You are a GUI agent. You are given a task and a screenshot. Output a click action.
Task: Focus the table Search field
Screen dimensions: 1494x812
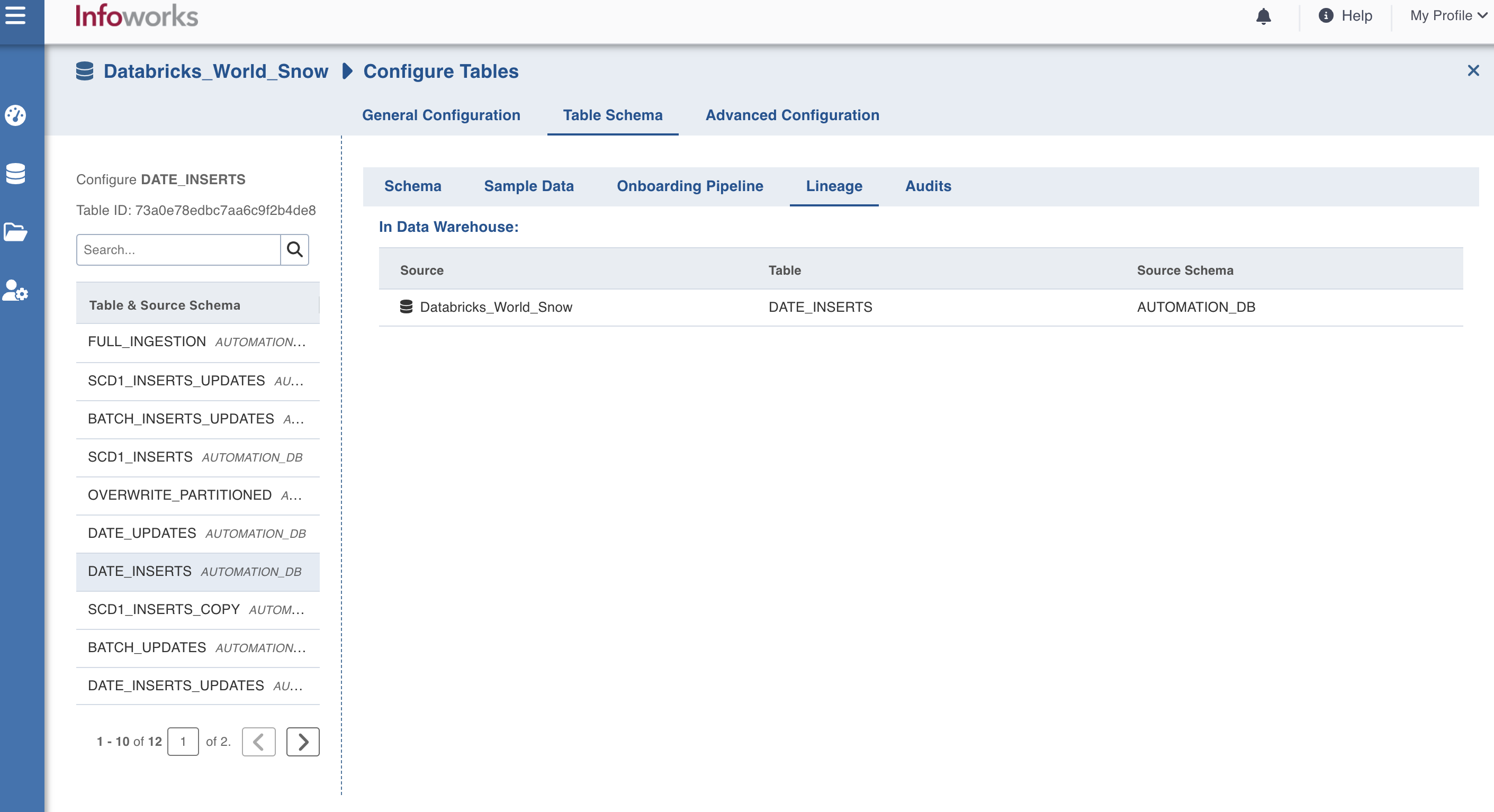(x=178, y=249)
